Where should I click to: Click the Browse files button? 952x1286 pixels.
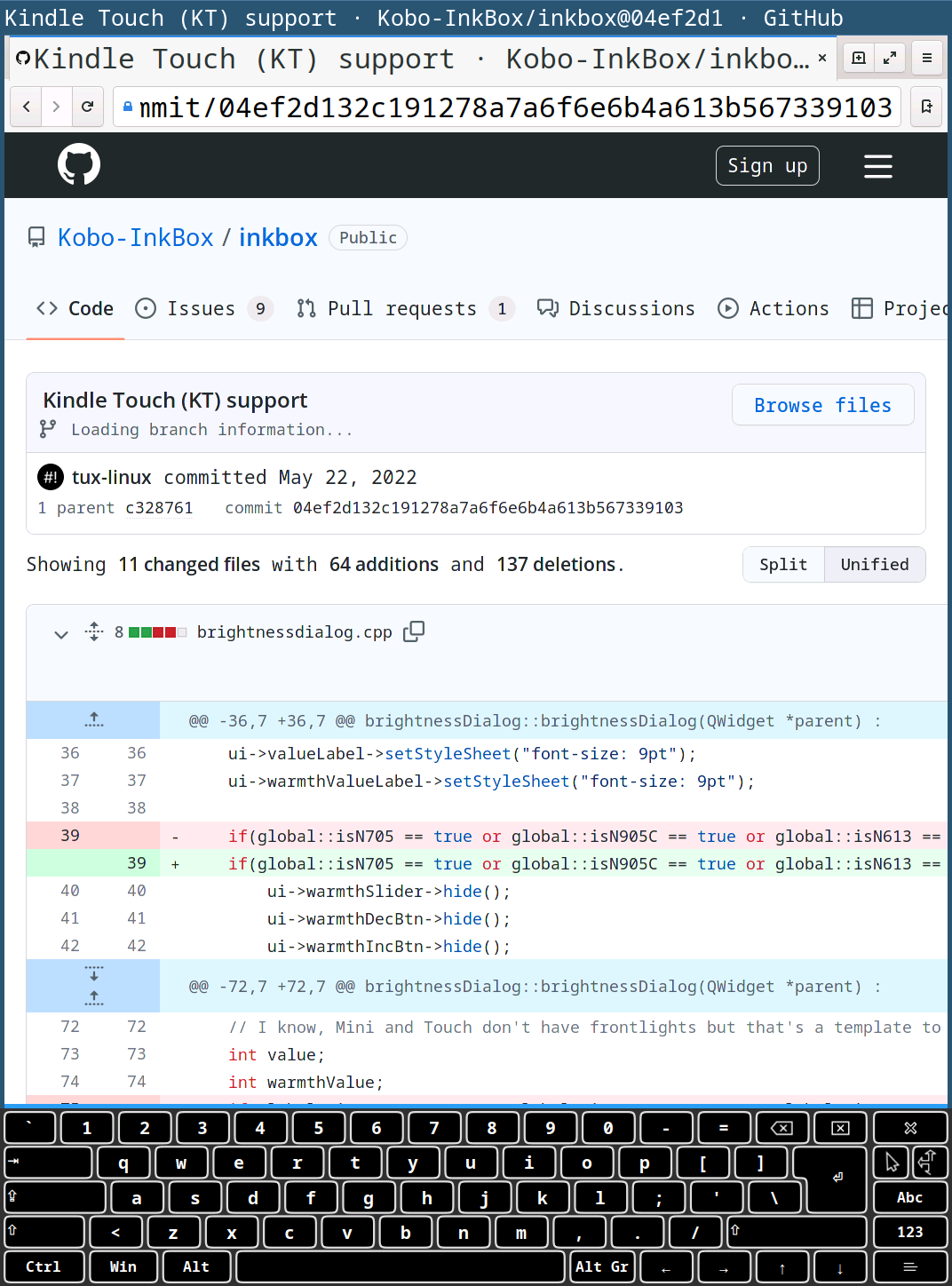coord(822,405)
